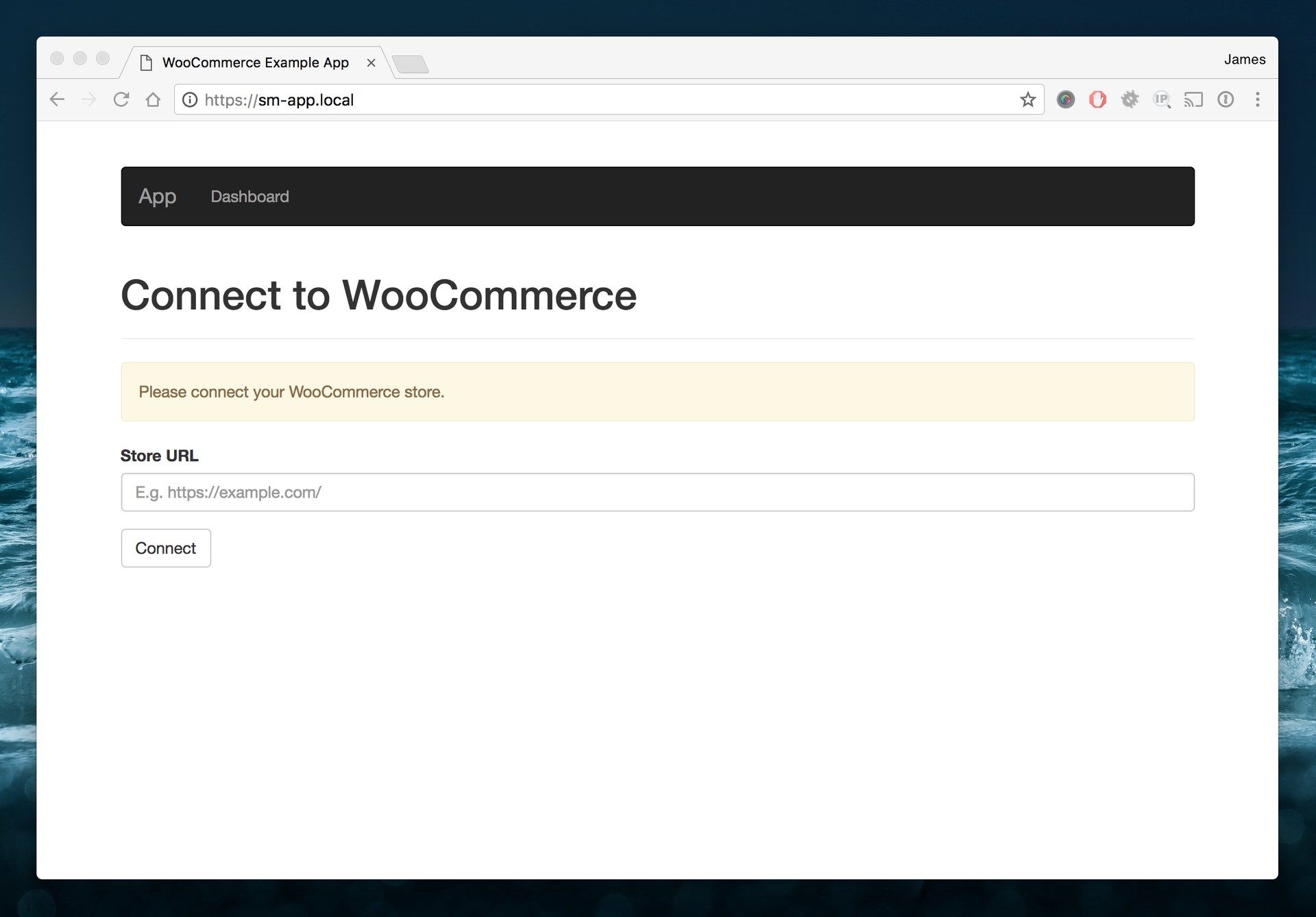Bookmark the page with the star icon
This screenshot has width=1316, height=917.
click(x=1027, y=99)
